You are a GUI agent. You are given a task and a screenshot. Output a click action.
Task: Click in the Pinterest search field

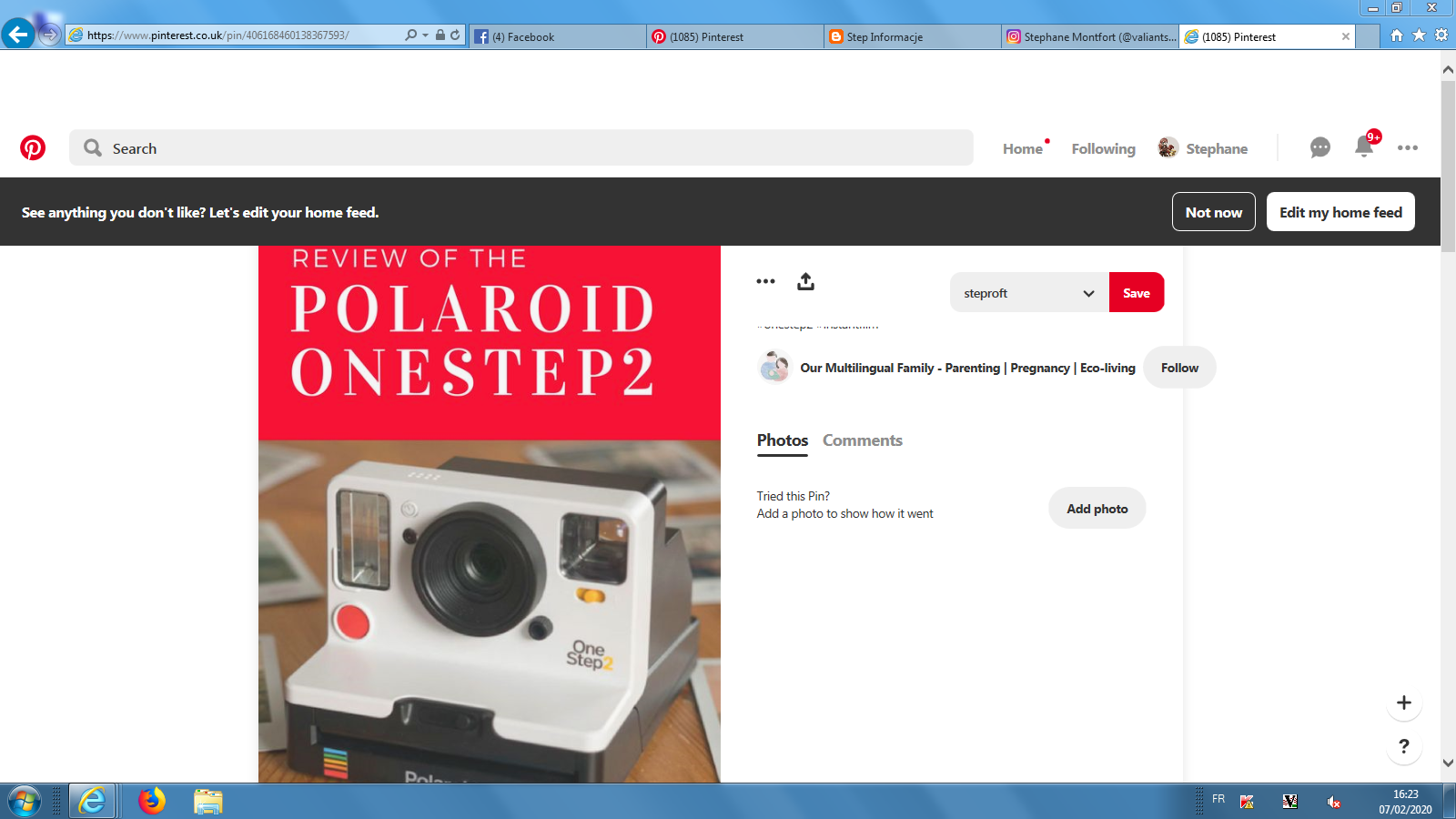[521, 147]
